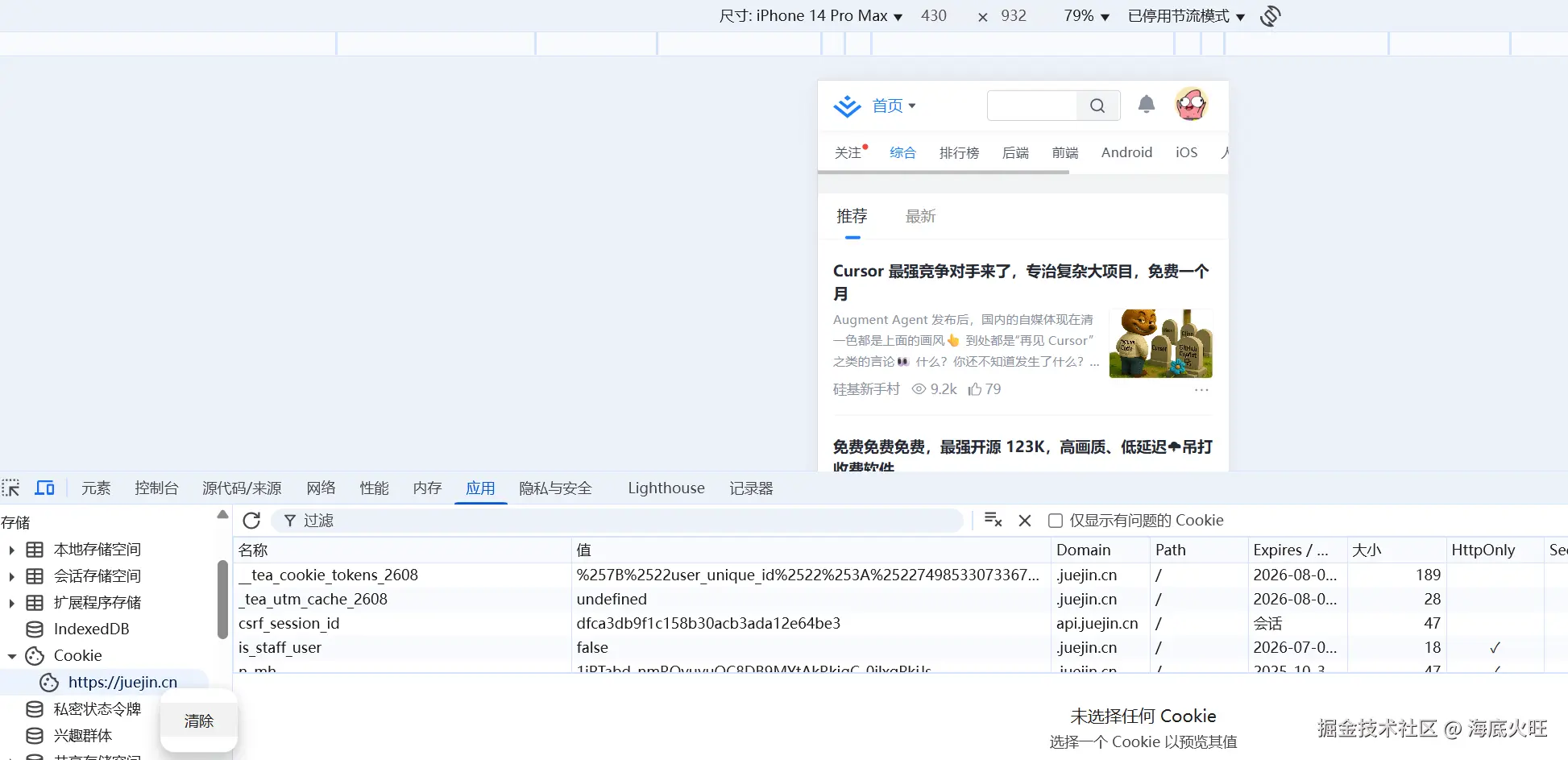Open the 内存 tab
Viewport: 1568px width, 760px height.
tap(427, 488)
